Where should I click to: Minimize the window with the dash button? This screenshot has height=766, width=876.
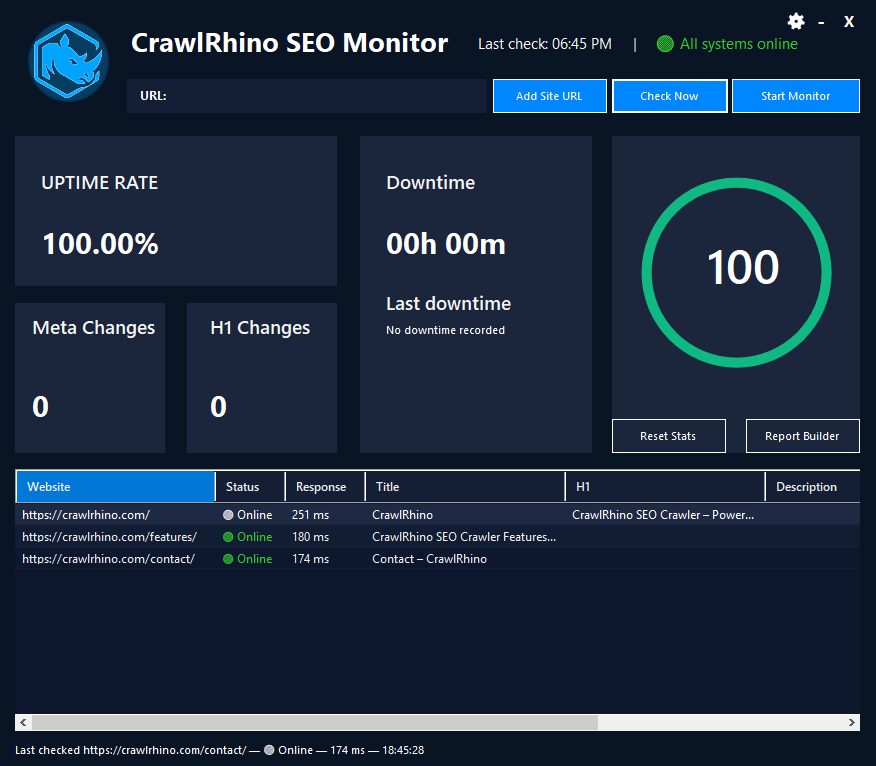tap(821, 22)
